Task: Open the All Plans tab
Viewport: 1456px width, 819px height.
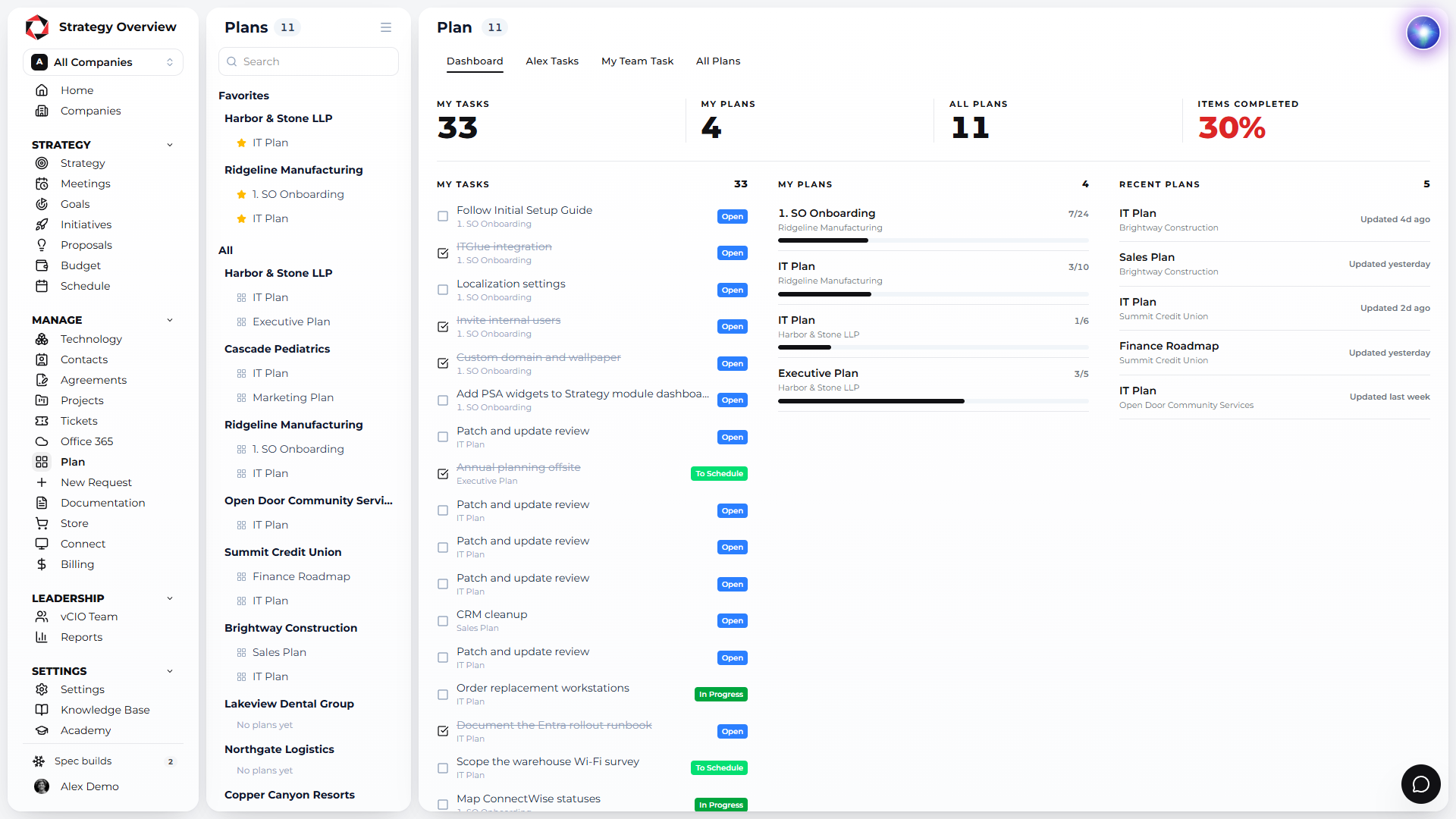Action: 718,61
